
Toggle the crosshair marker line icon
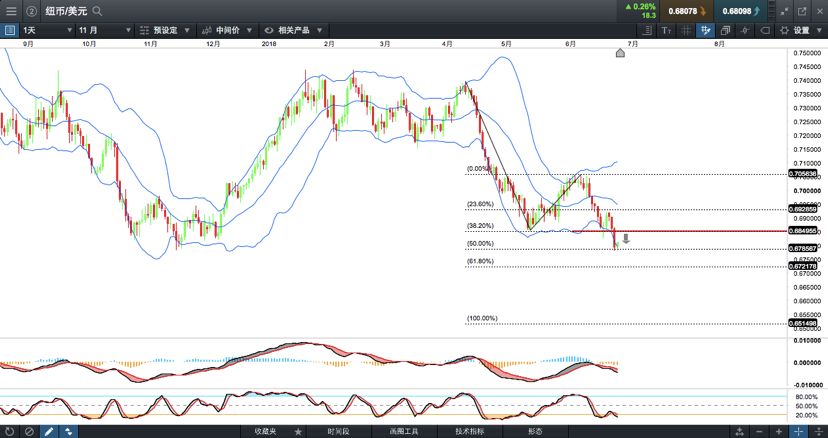coord(745,31)
